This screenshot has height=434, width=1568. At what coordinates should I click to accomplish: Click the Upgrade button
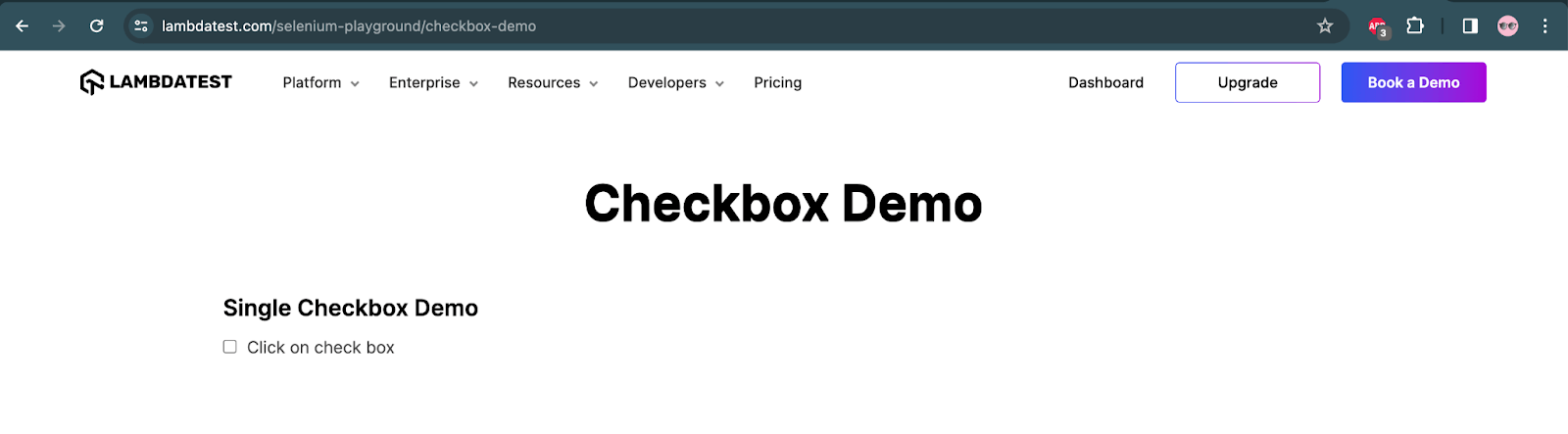[x=1248, y=82]
